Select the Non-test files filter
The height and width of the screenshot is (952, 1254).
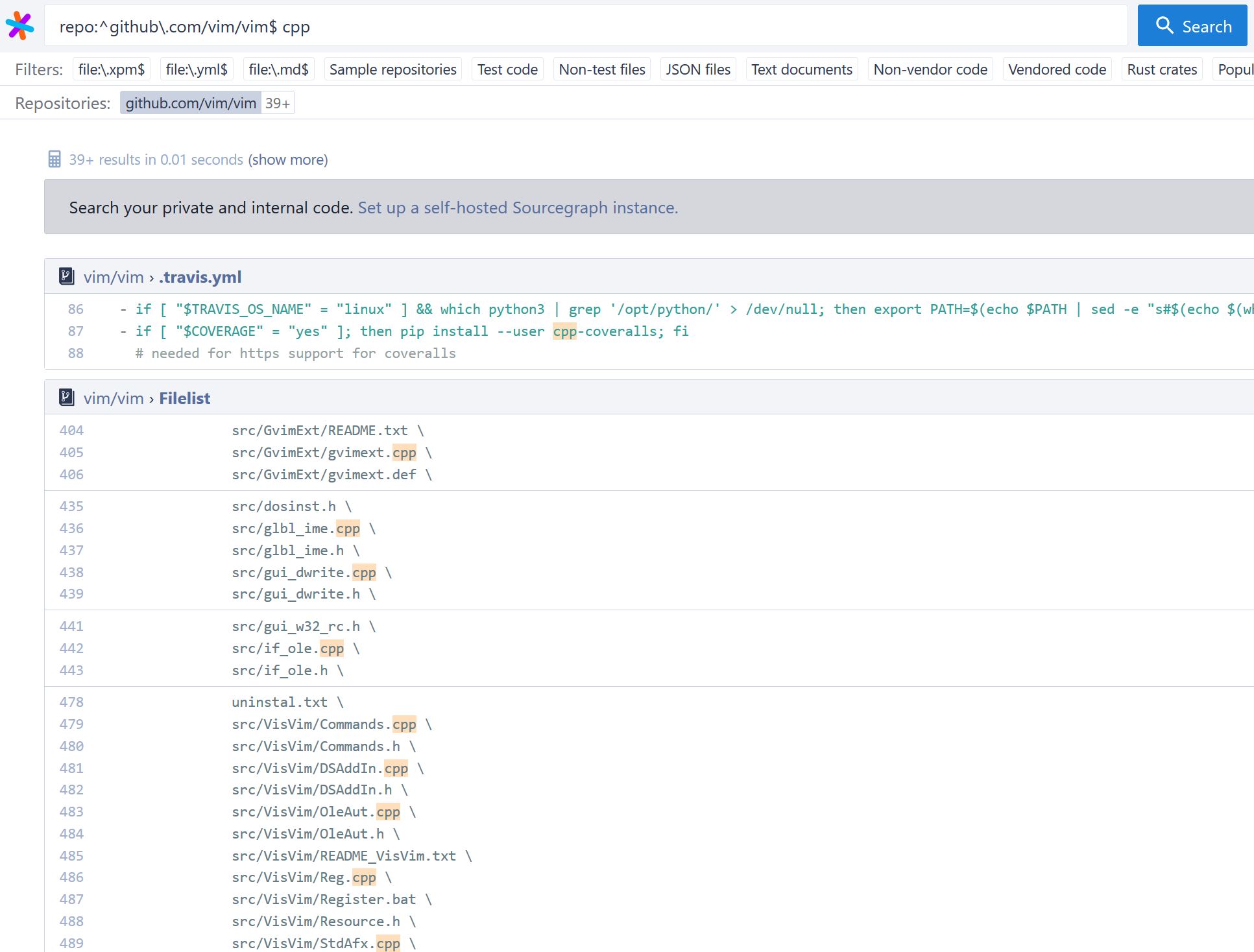click(x=602, y=69)
